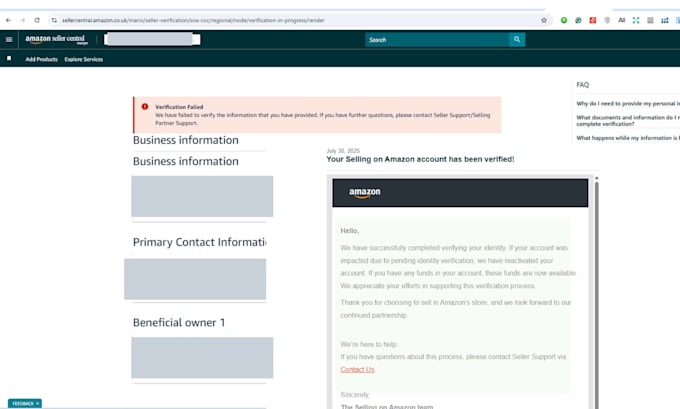This screenshot has width=680, height=409.
Task: Click the Search input field
Action: (x=437, y=39)
